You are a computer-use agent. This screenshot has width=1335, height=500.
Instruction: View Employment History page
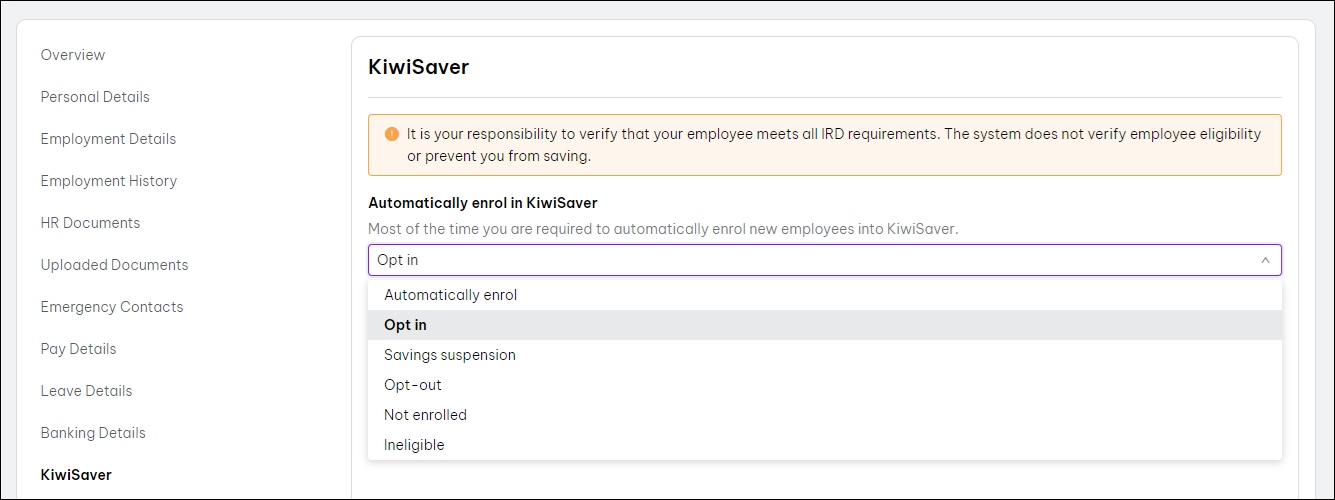click(x=108, y=181)
